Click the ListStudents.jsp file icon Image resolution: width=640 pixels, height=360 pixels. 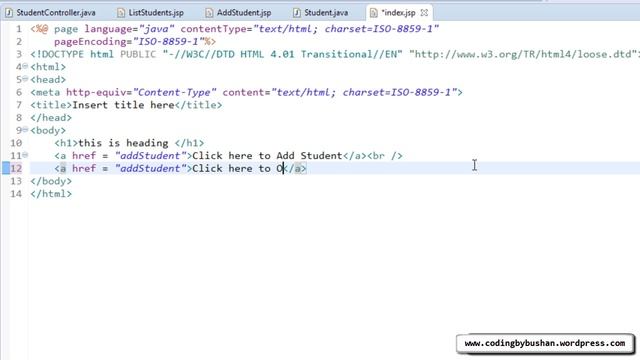[121, 13]
